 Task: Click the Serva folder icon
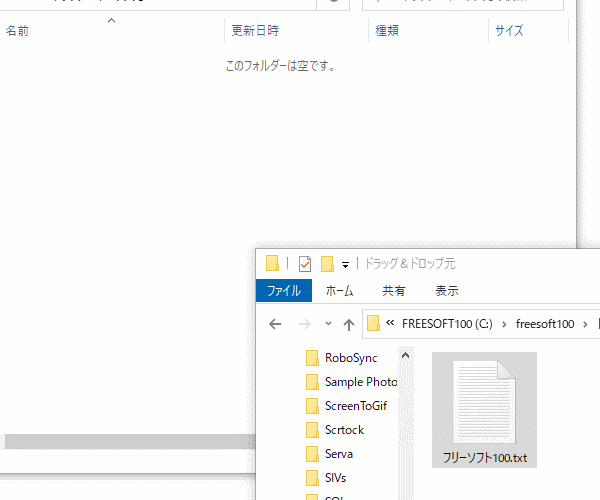[312, 454]
